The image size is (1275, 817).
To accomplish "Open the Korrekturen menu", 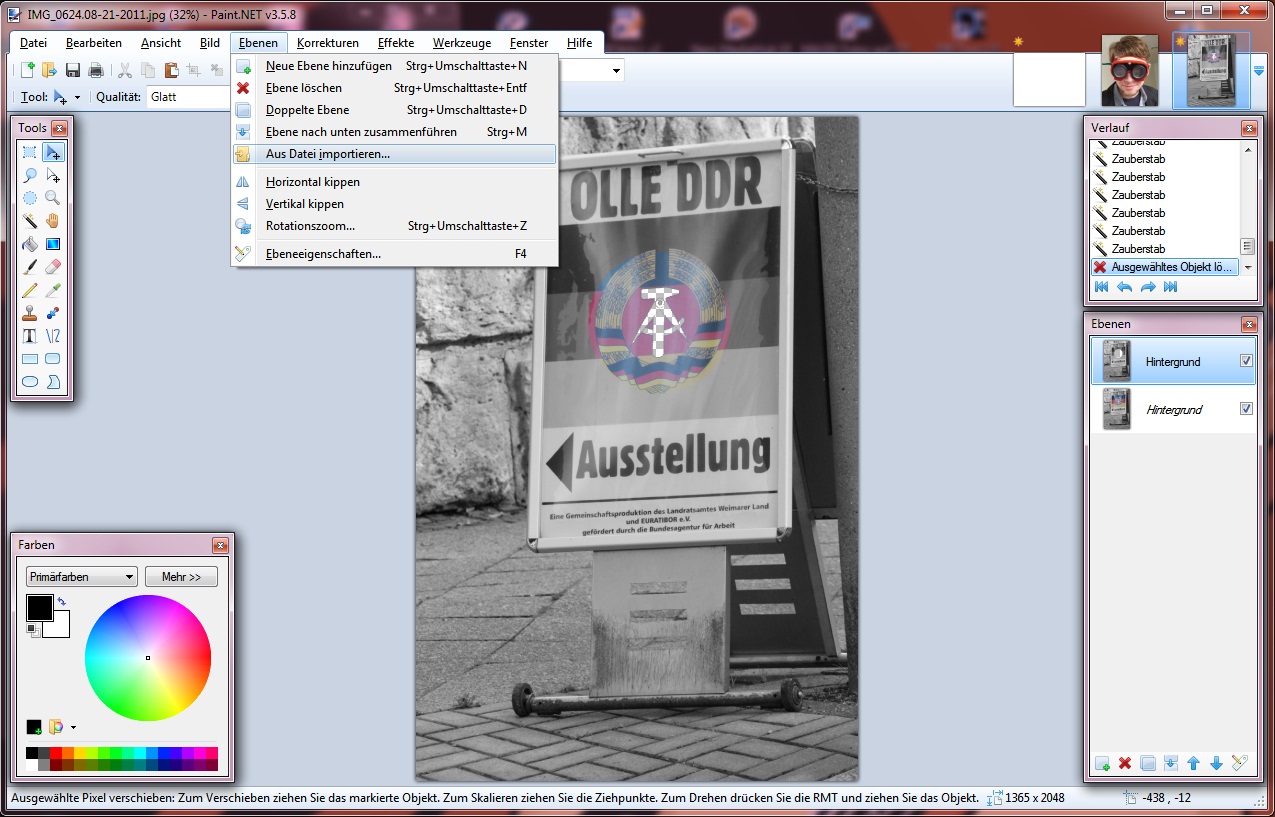I will 328,43.
